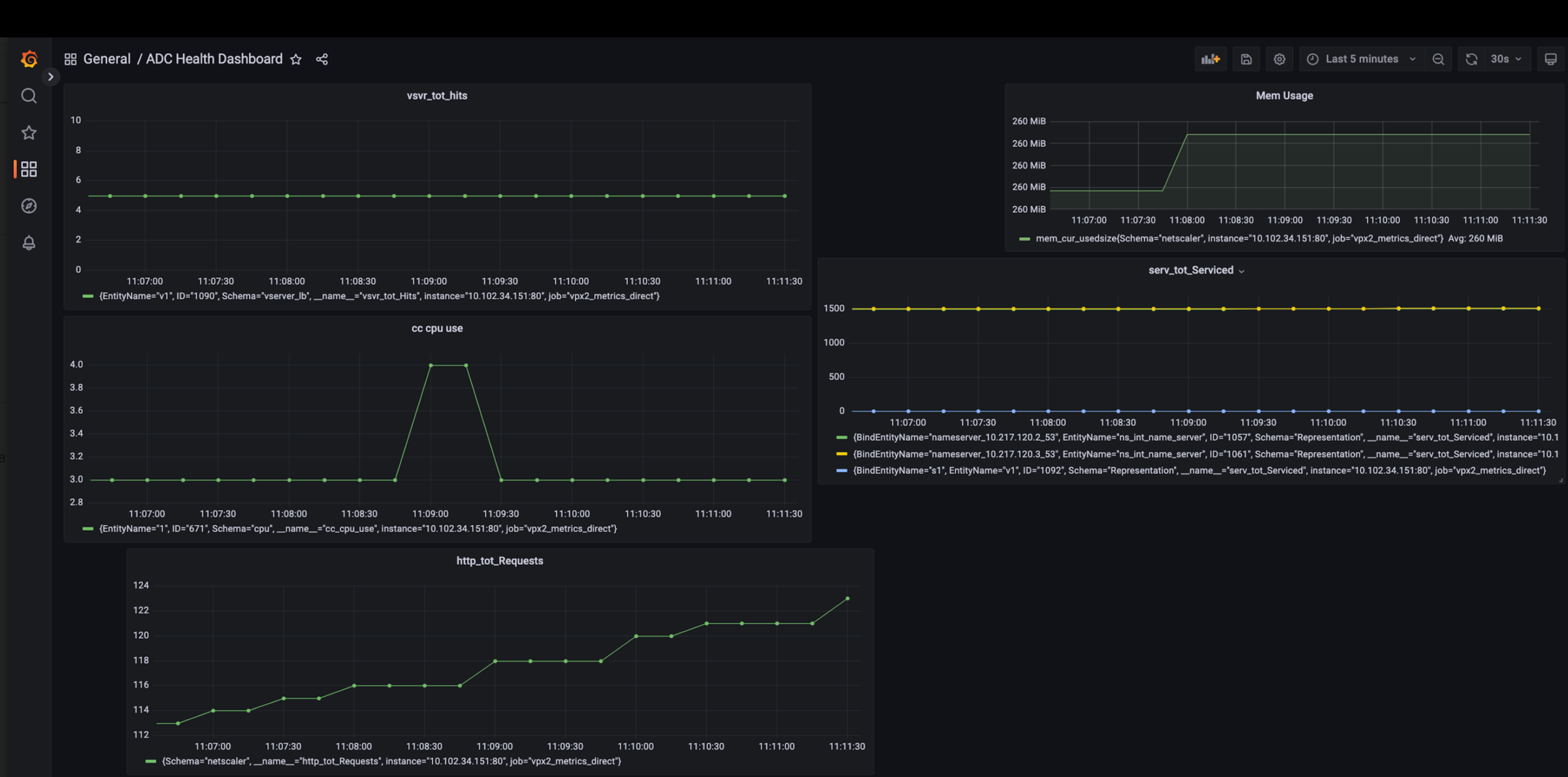This screenshot has height=777, width=1568.
Task: Expand the sidebar with the arrow toggle
Action: coord(50,77)
